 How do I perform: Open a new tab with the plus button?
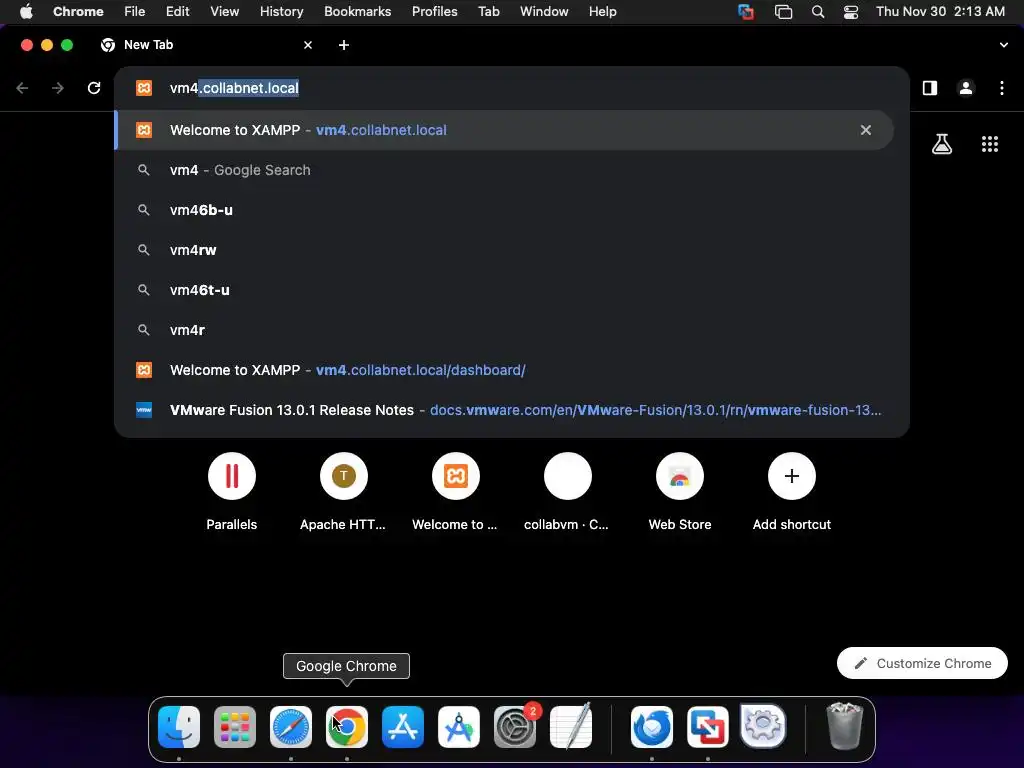[344, 45]
